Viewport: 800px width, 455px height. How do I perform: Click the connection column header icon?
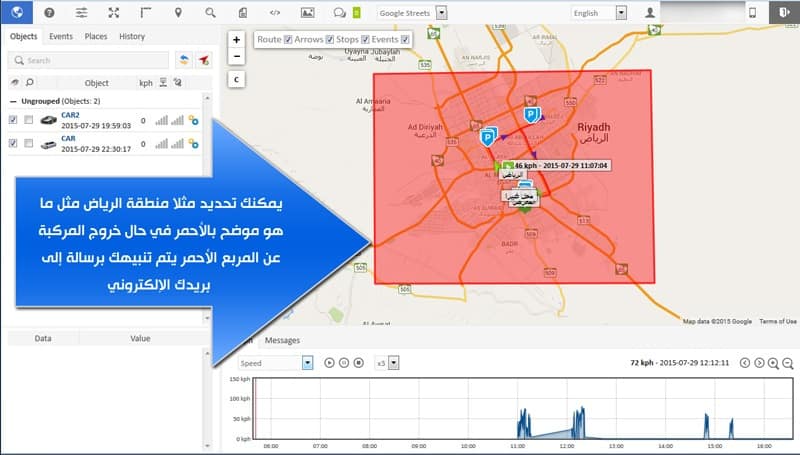point(163,82)
